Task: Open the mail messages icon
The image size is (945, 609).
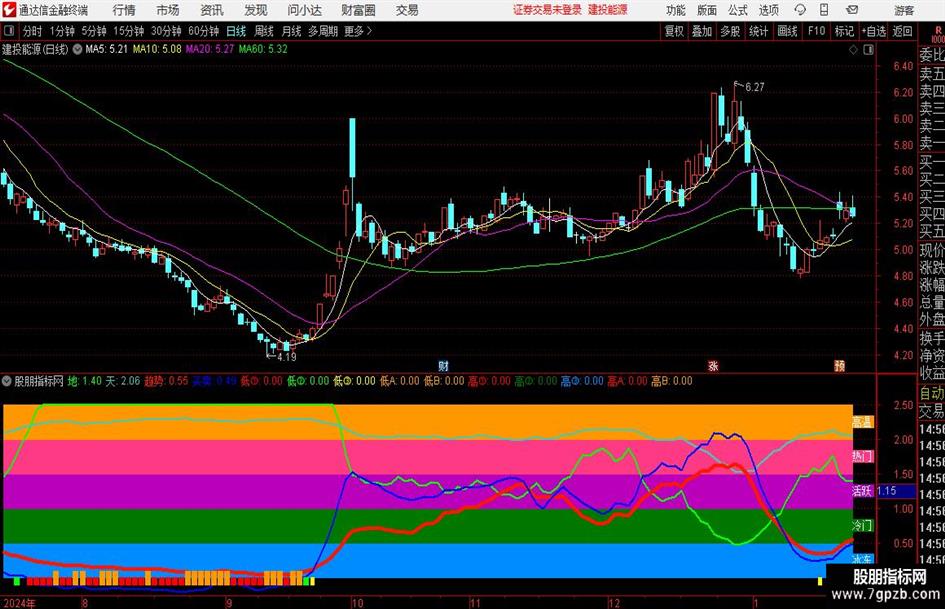Action: coord(852,10)
